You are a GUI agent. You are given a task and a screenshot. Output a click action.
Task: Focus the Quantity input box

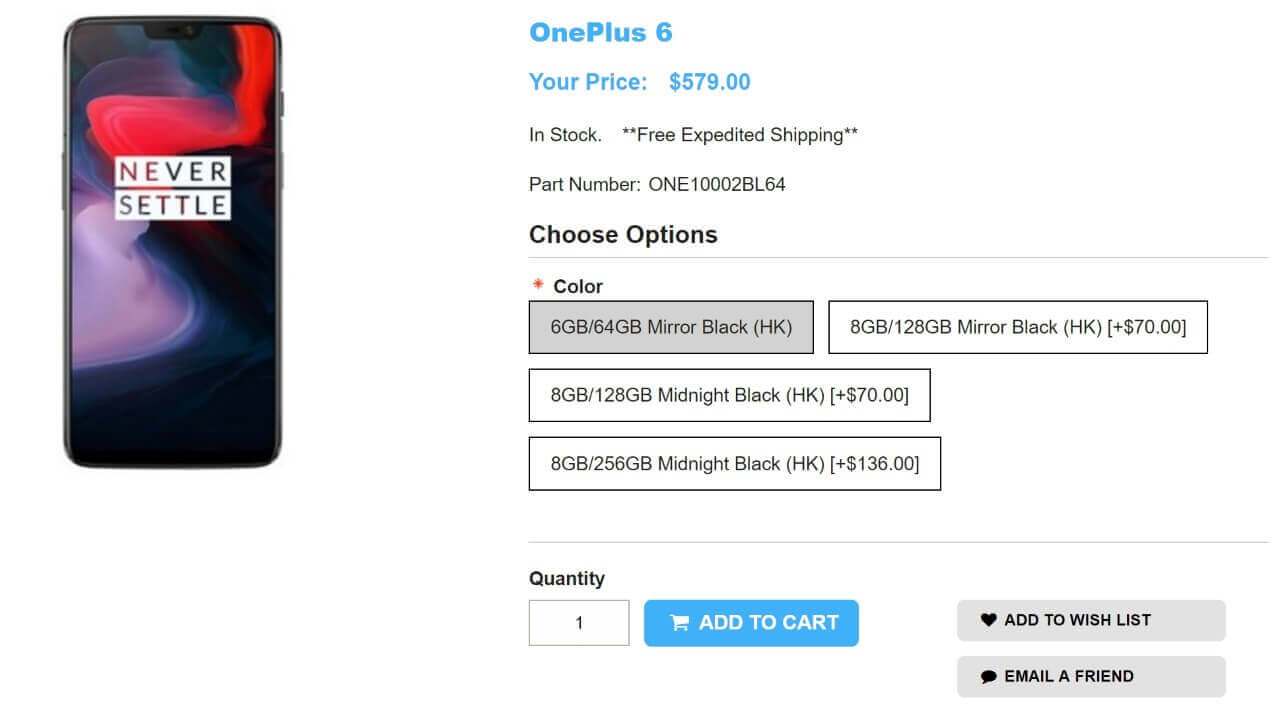[579, 623]
